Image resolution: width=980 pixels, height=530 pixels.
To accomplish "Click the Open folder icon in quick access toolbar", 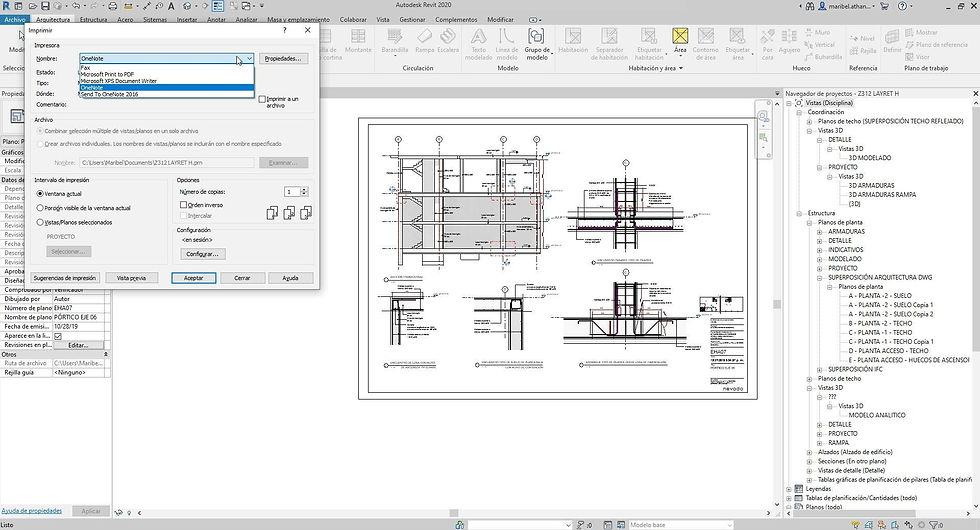I will pos(32,6).
